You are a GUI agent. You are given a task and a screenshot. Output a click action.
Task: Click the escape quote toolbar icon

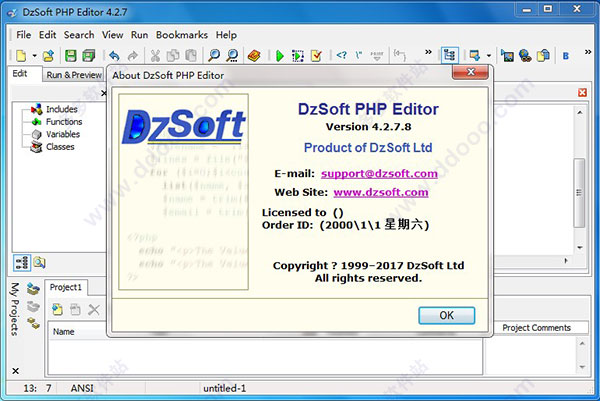pyautogui.click(x=359, y=55)
